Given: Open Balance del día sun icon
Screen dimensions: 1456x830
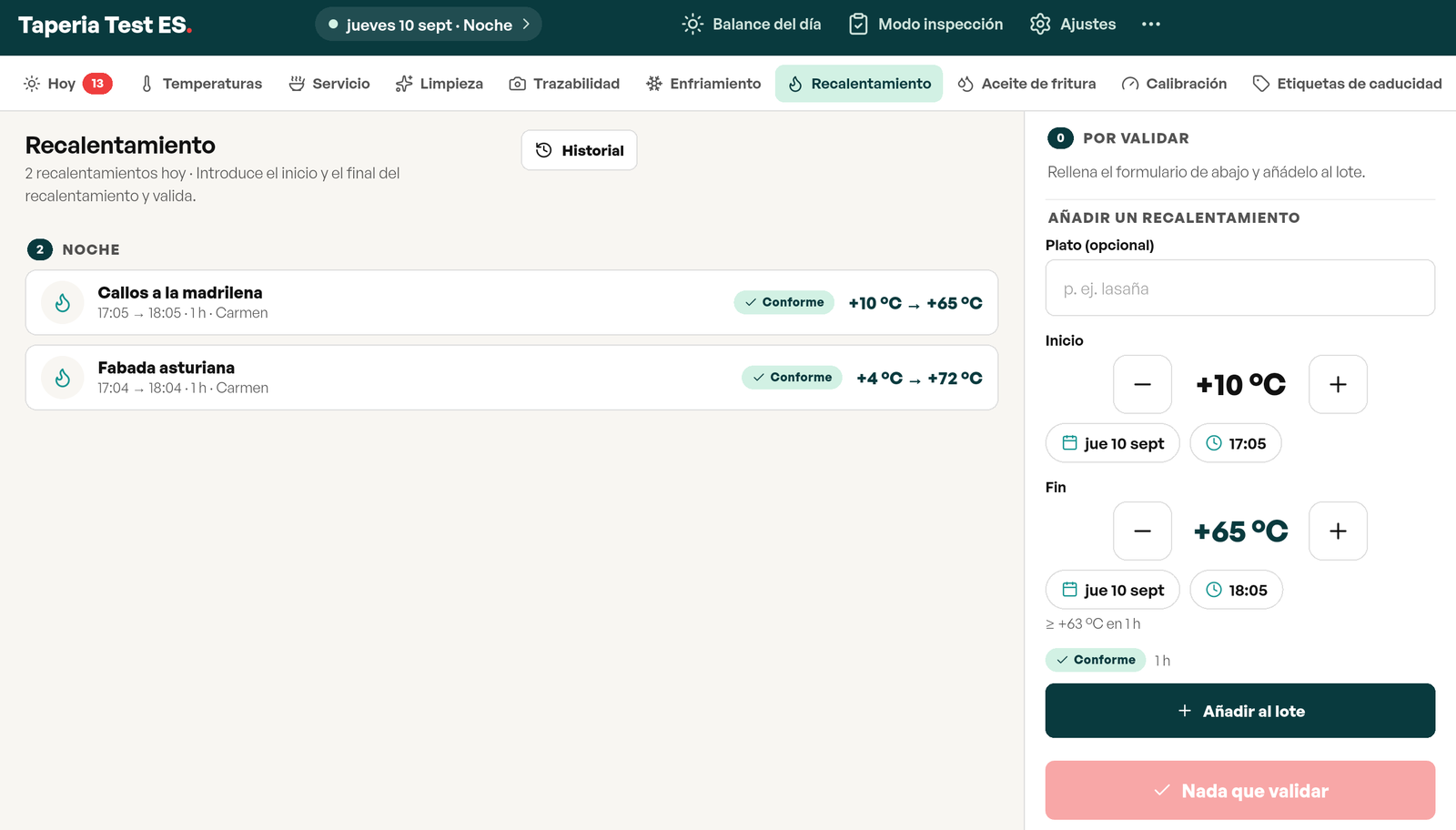Looking at the screenshot, I should (693, 25).
